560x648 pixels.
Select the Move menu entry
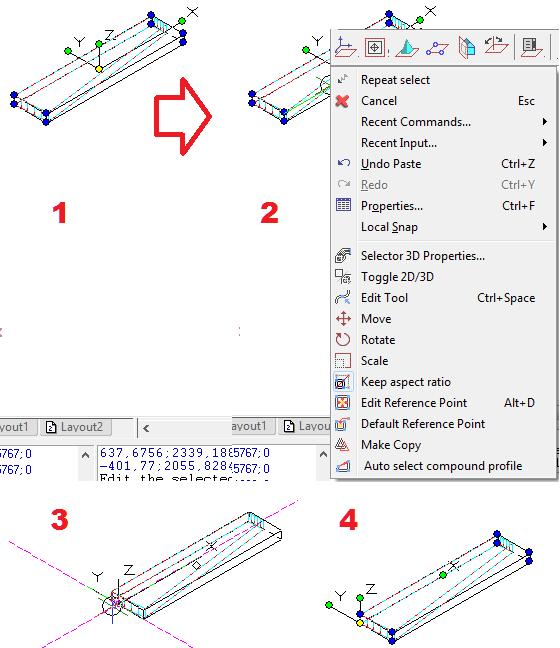point(444,319)
